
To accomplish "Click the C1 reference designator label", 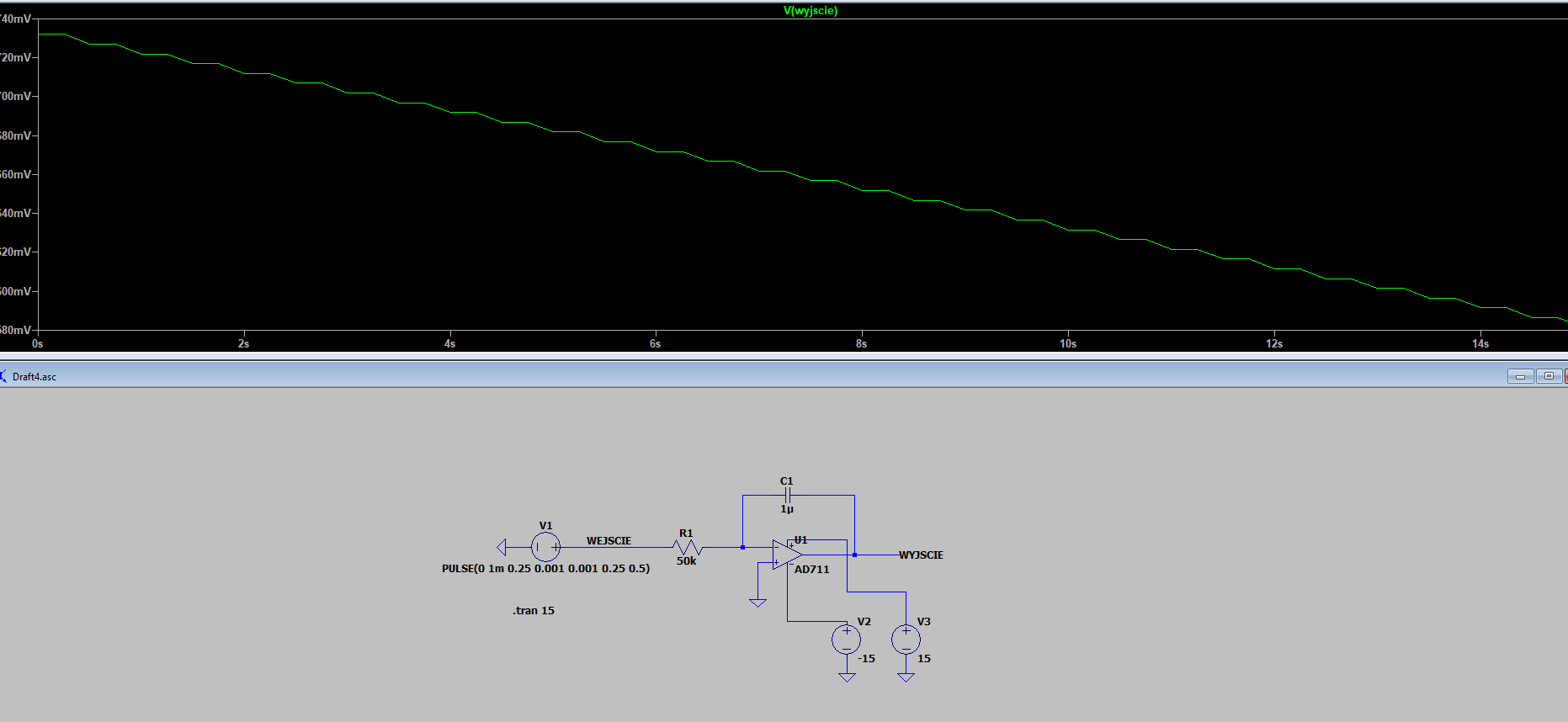I will pyautogui.click(x=787, y=481).
